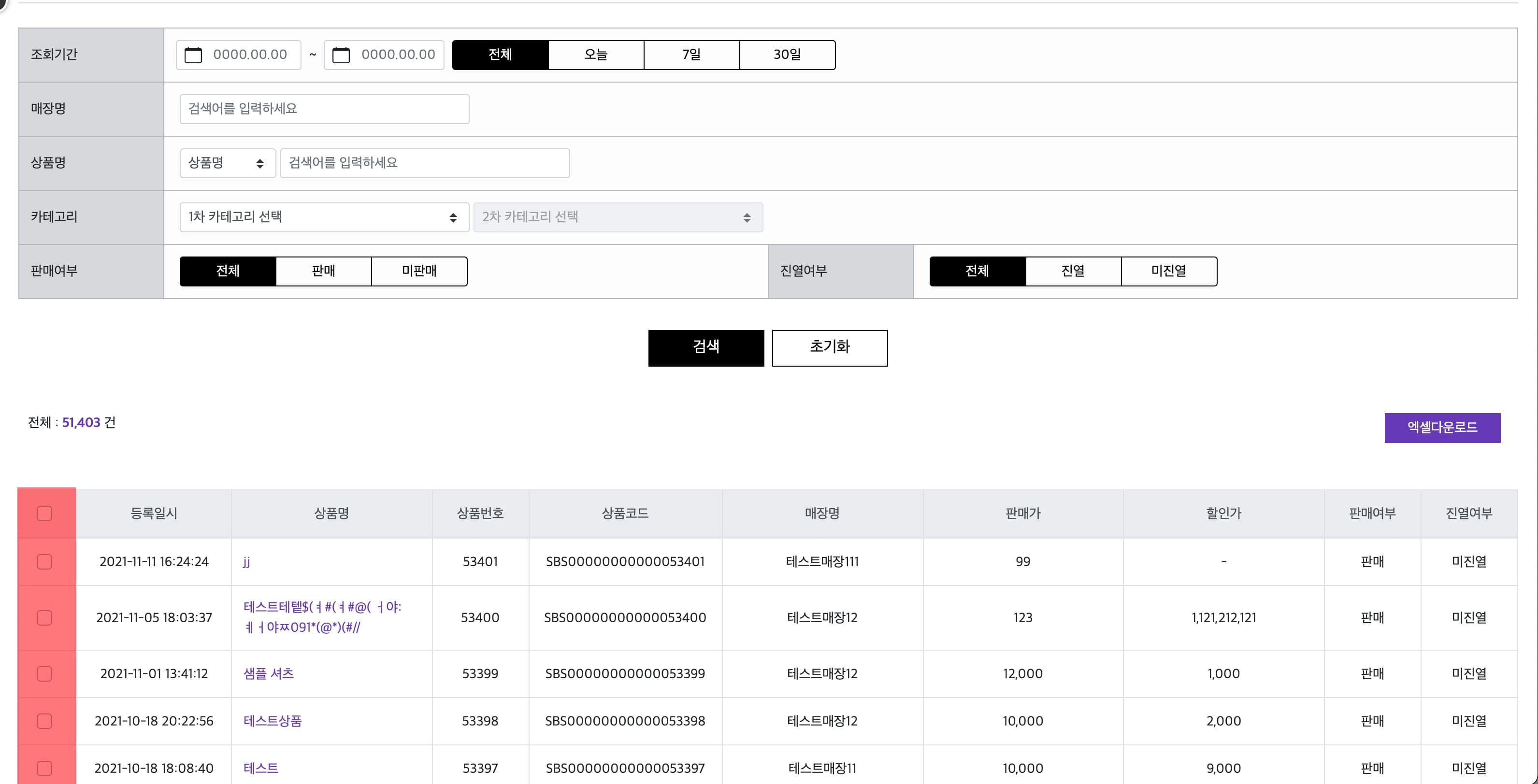Viewport: 1538px width, 784px height.
Task: Open the 상품명 search type dropdown
Action: 227,163
